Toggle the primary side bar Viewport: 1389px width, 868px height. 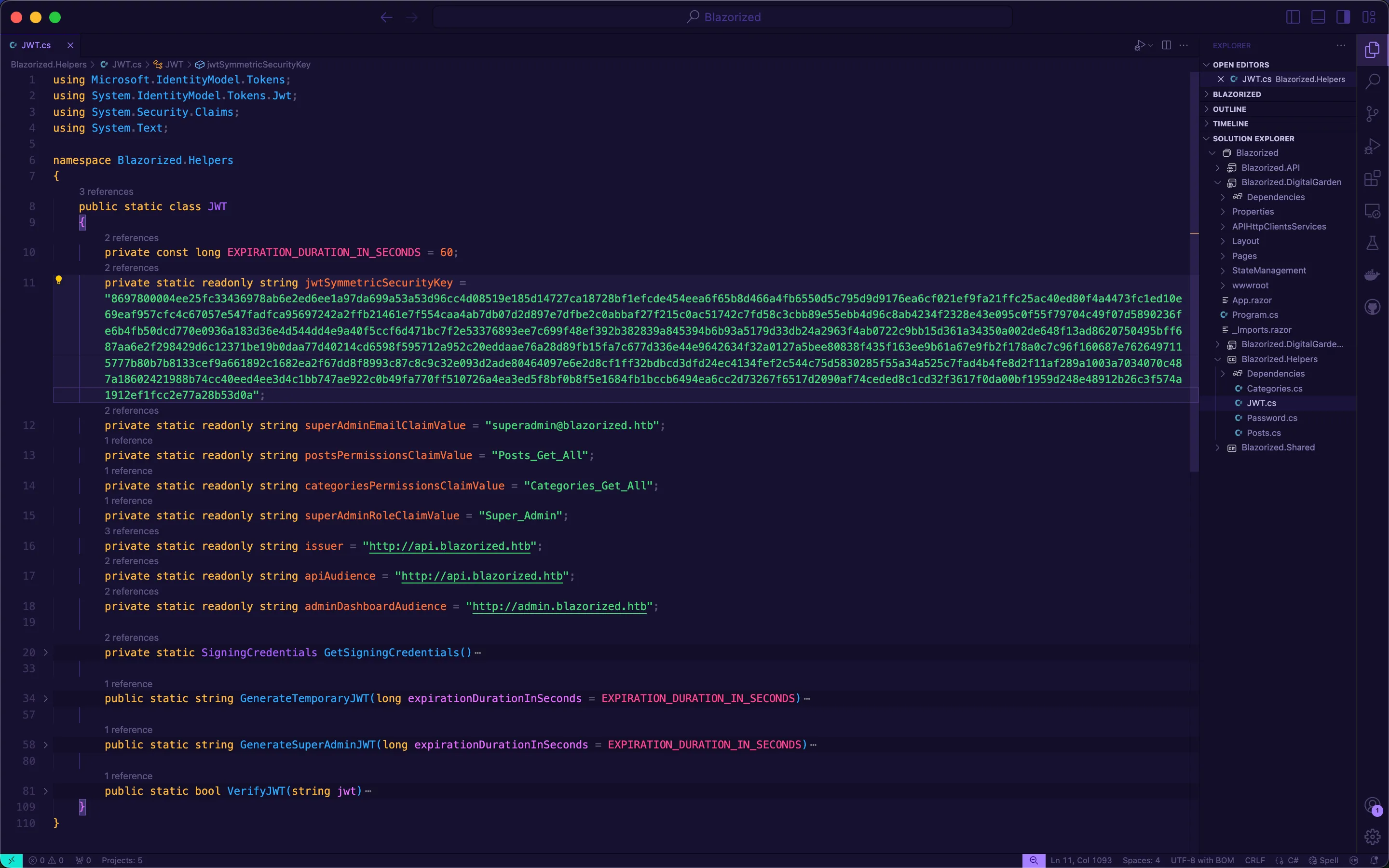1293,17
